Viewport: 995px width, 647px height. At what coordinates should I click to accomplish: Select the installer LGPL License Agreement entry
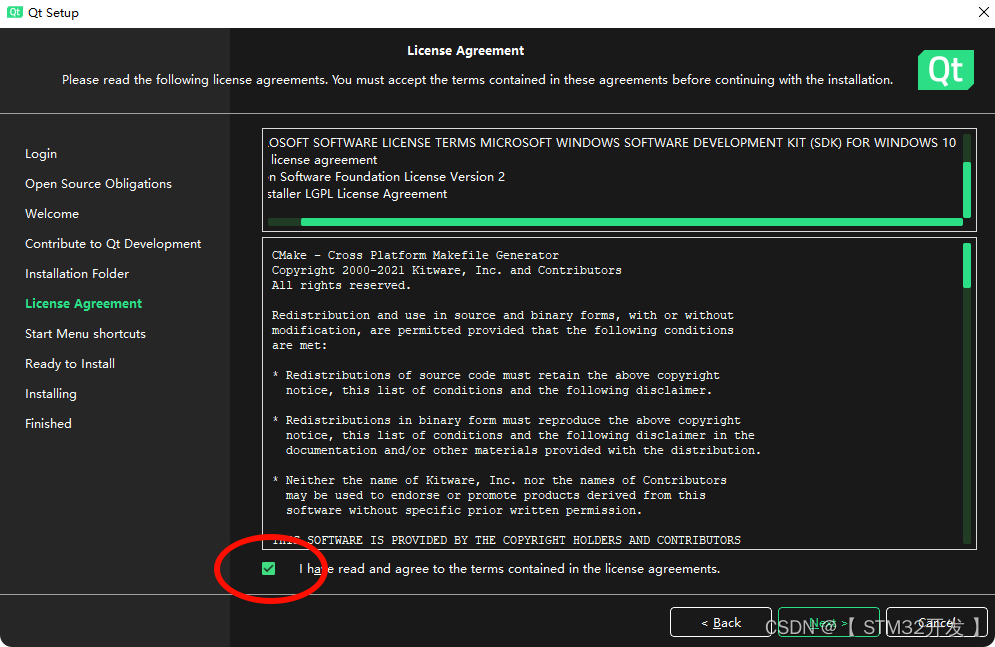click(x=357, y=194)
